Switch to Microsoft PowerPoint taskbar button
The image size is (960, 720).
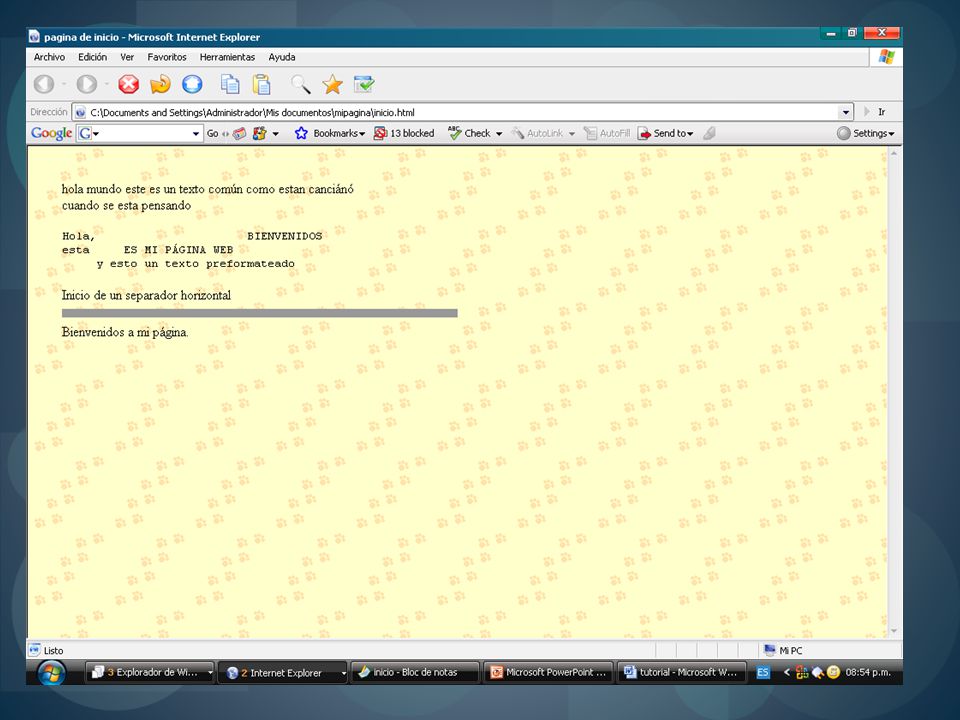pyautogui.click(x=549, y=672)
